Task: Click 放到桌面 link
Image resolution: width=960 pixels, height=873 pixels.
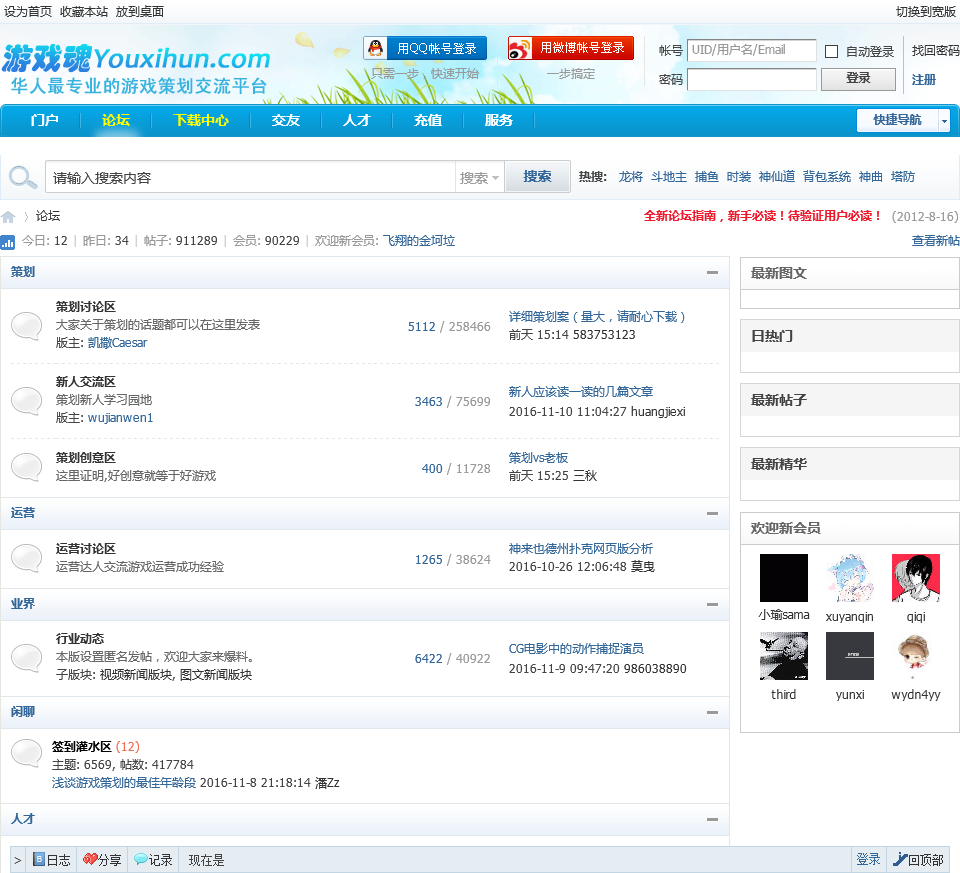Action: (x=140, y=12)
